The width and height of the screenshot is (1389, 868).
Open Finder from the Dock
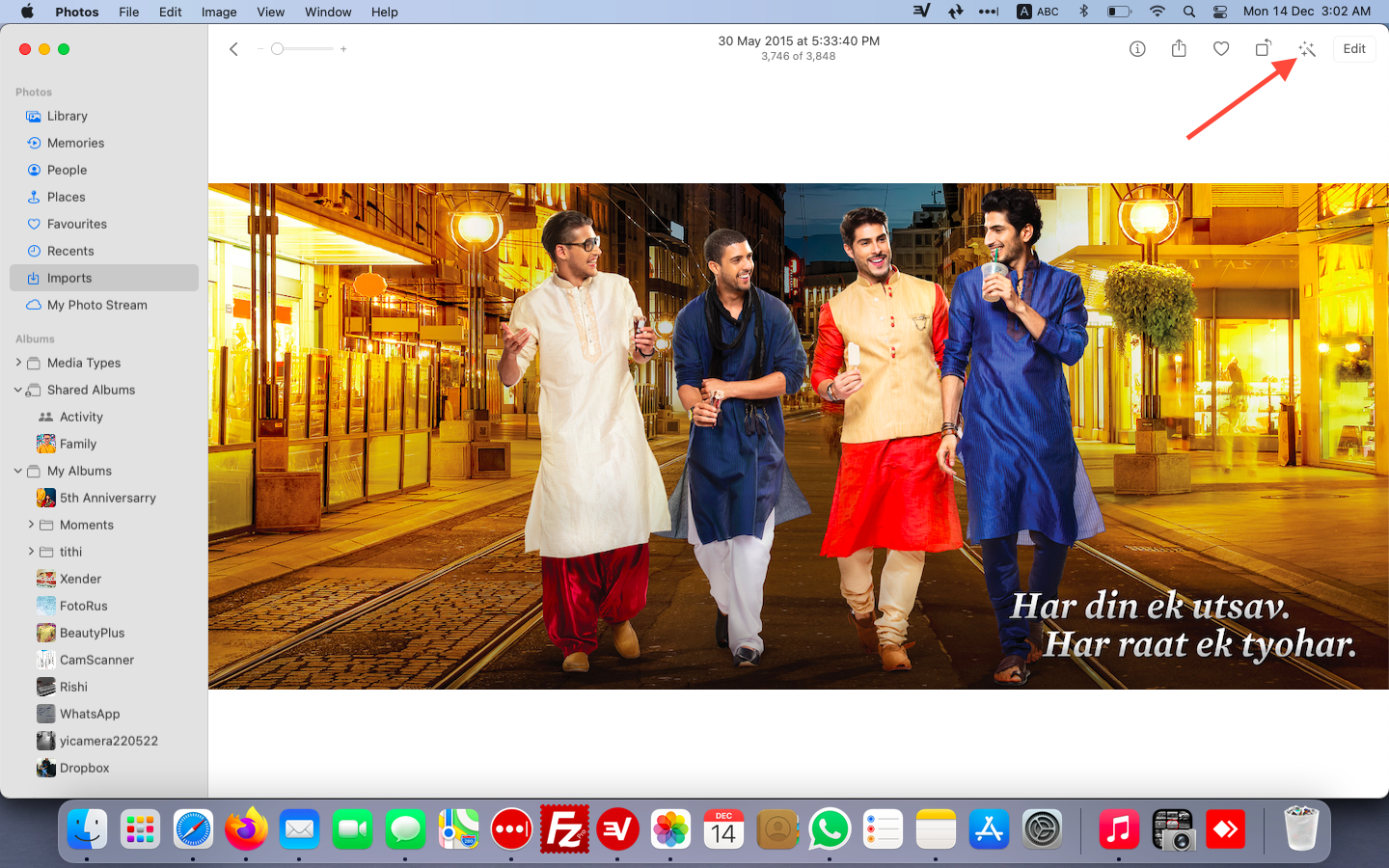87,828
